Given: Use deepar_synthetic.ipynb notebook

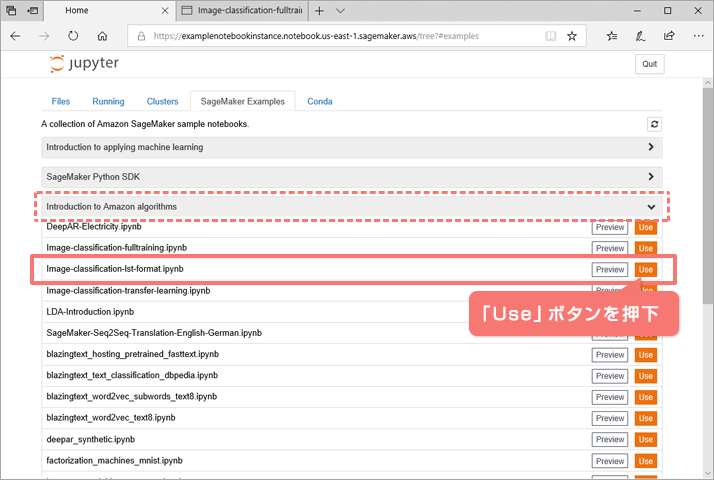Looking at the screenshot, I should pyautogui.click(x=646, y=439).
